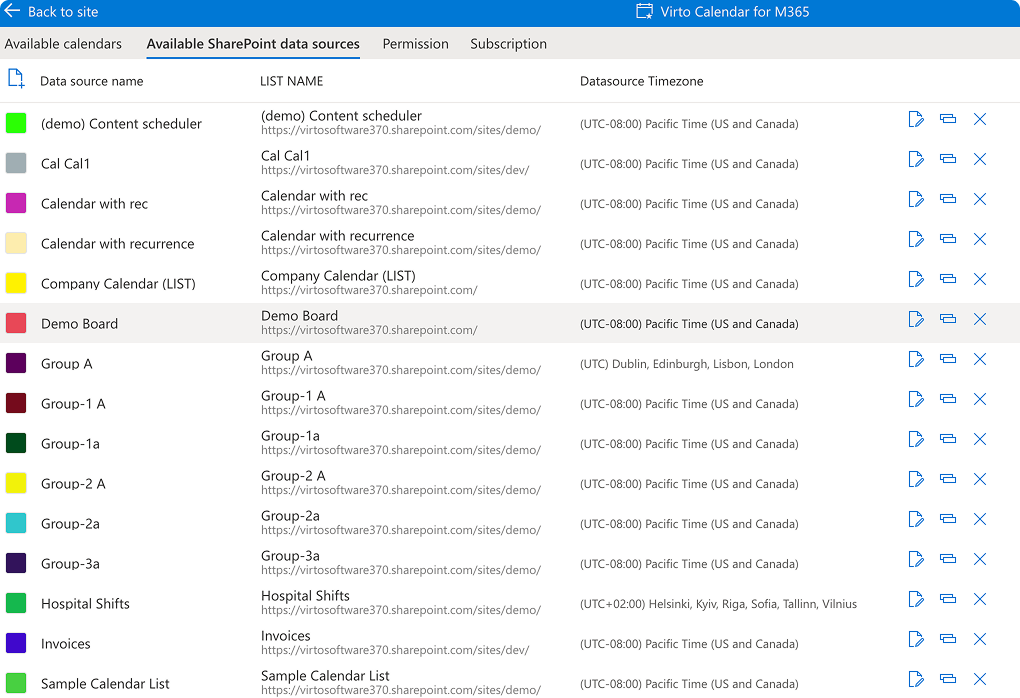Select the Hospital Shifts data source name

[x=85, y=604]
